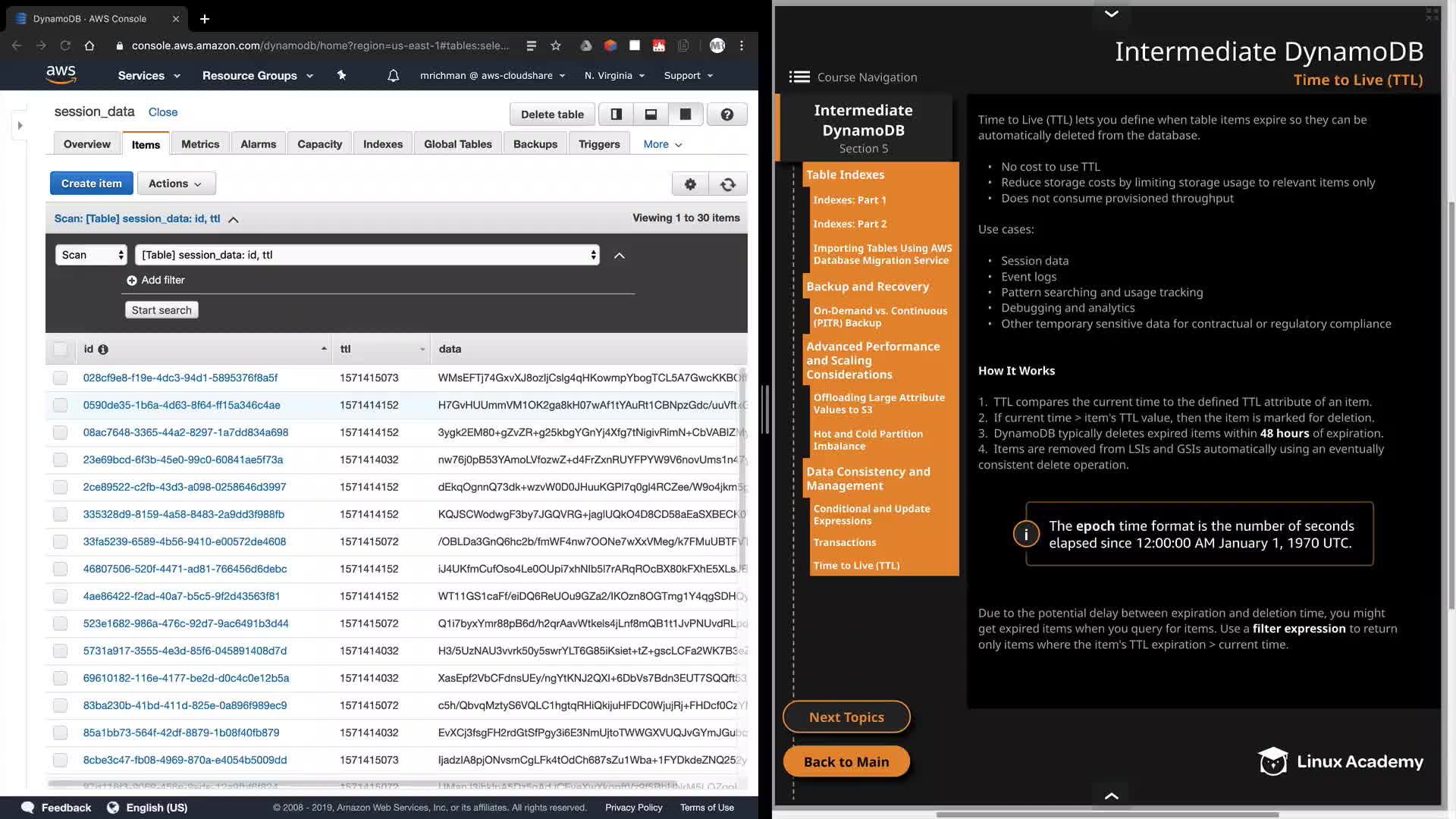Expand the Actions dropdown
This screenshot has width=1456, height=819.
point(176,184)
